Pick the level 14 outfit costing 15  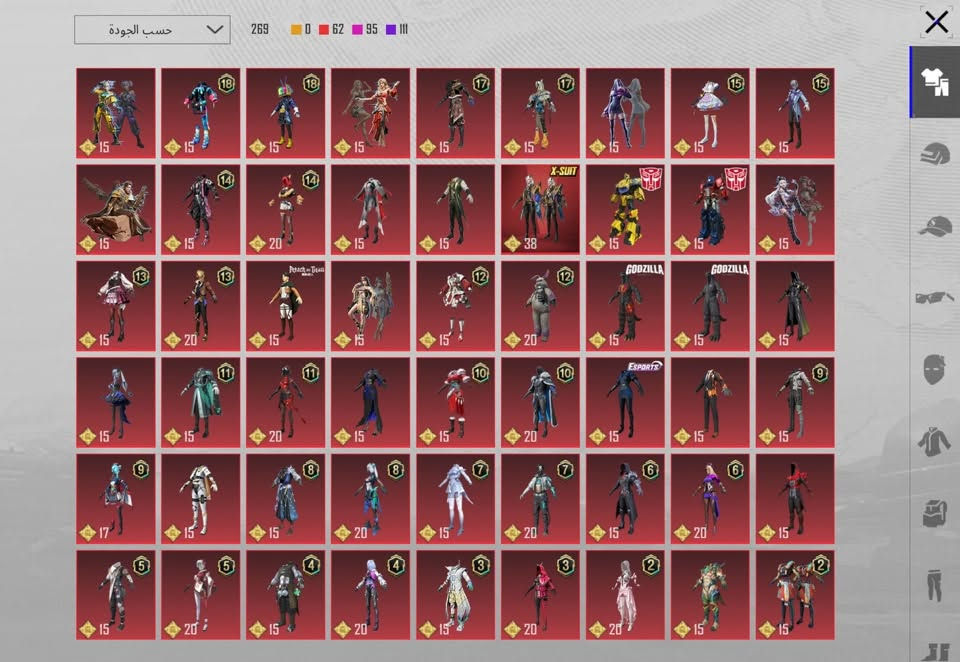point(201,209)
